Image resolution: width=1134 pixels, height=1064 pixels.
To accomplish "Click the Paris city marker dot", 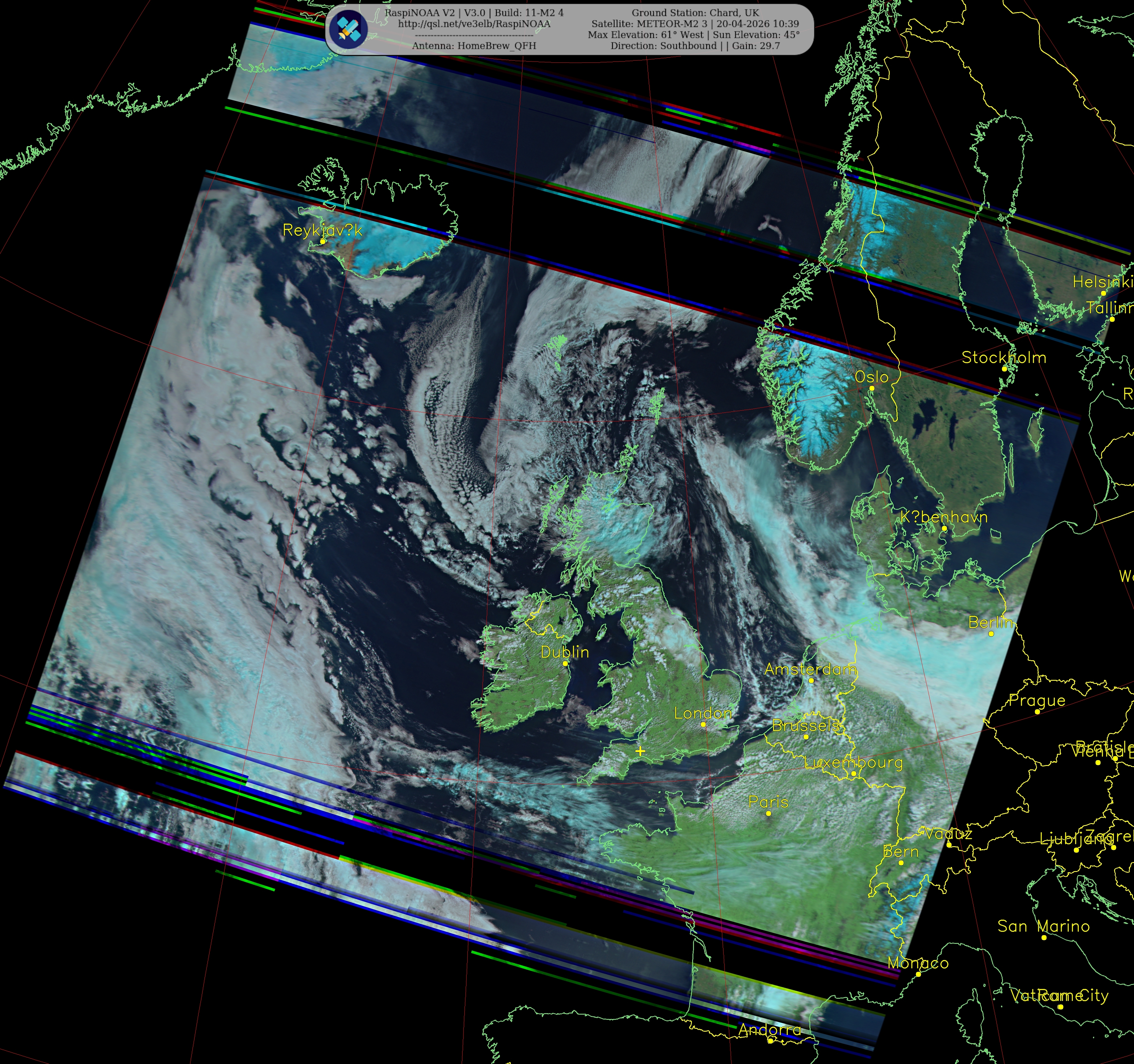I will pos(768,814).
